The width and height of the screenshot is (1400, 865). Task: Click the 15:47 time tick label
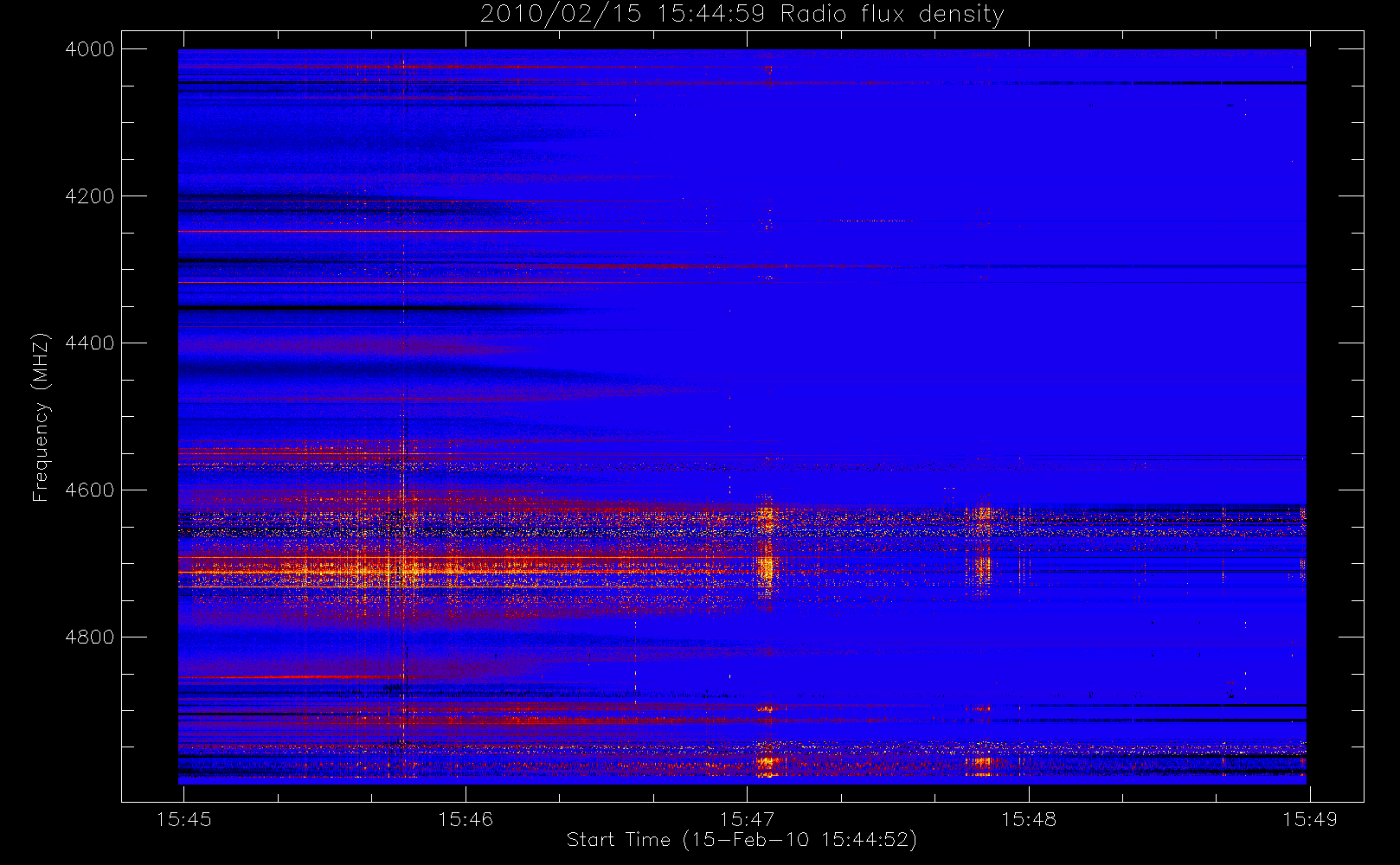(748, 819)
